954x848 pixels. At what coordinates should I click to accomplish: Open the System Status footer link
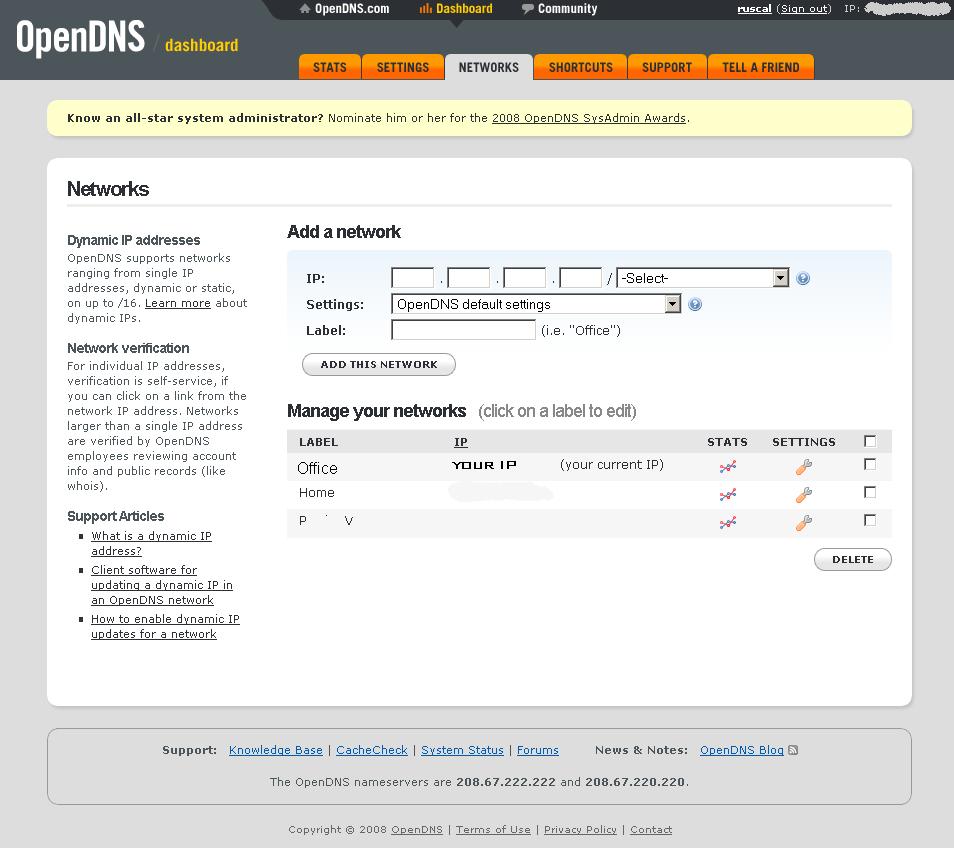(x=462, y=750)
